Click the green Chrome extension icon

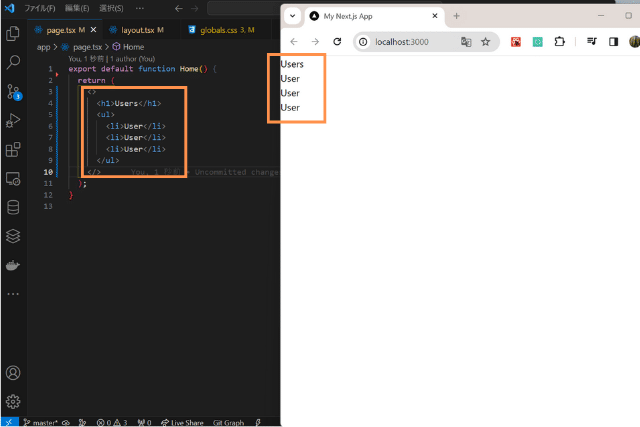(x=538, y=42)
